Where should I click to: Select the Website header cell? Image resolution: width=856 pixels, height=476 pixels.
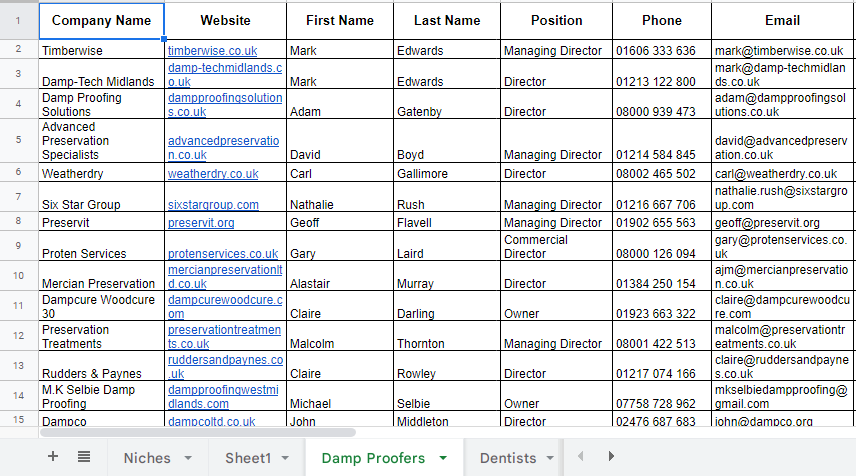(225, 21)
